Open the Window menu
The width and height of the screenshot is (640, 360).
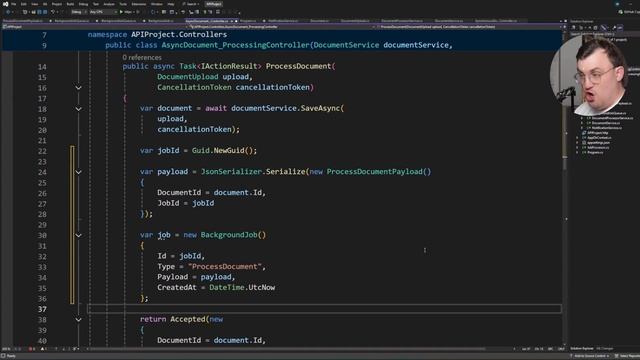coord(156,4)
